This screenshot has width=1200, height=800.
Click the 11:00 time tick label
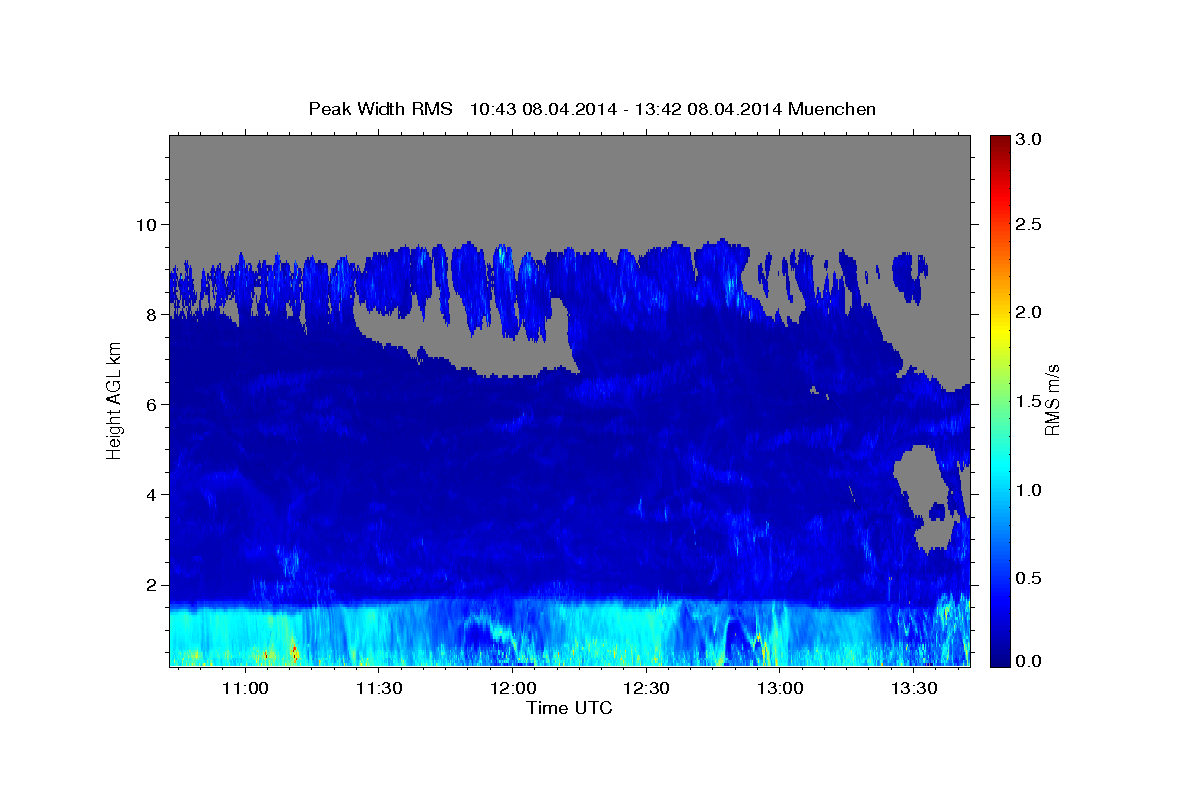245,689
